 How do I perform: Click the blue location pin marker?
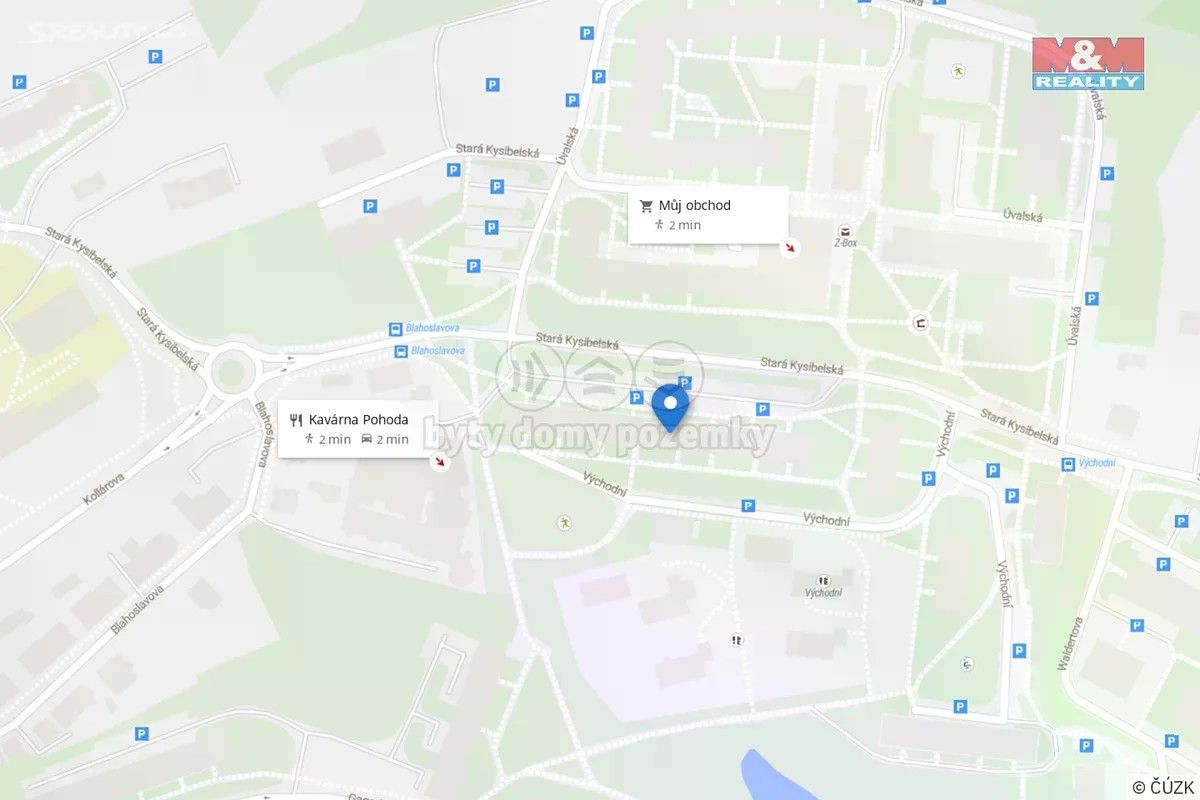[670, 406]
